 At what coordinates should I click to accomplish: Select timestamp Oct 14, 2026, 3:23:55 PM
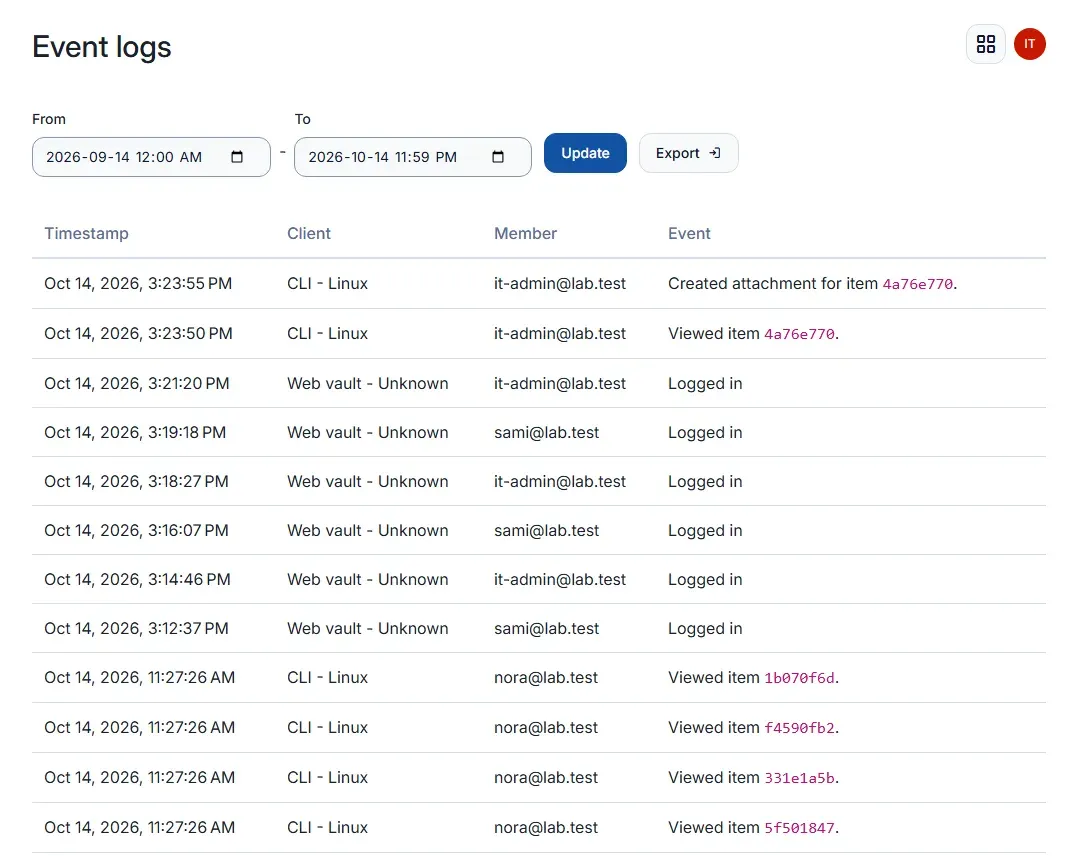(138, 283)
